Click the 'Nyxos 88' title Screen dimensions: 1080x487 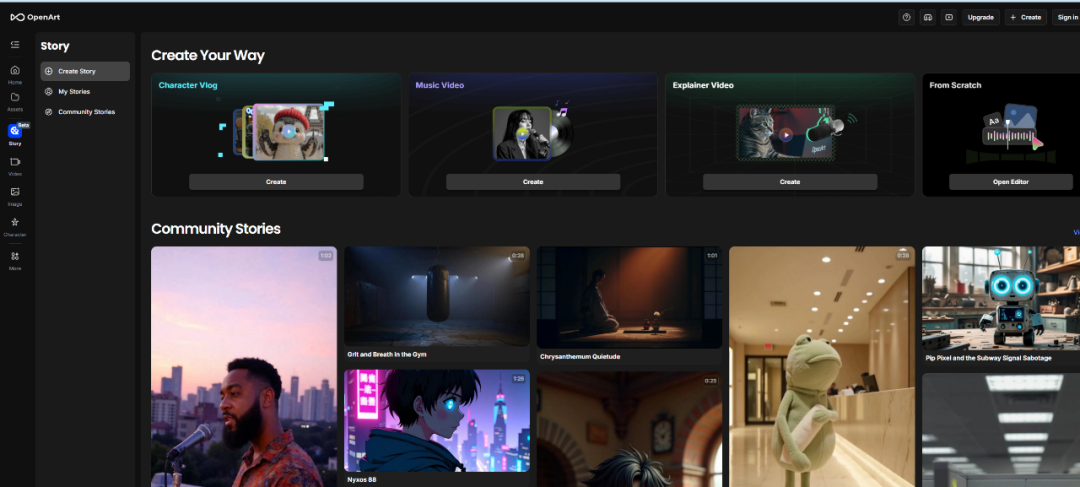coord(362,479)
